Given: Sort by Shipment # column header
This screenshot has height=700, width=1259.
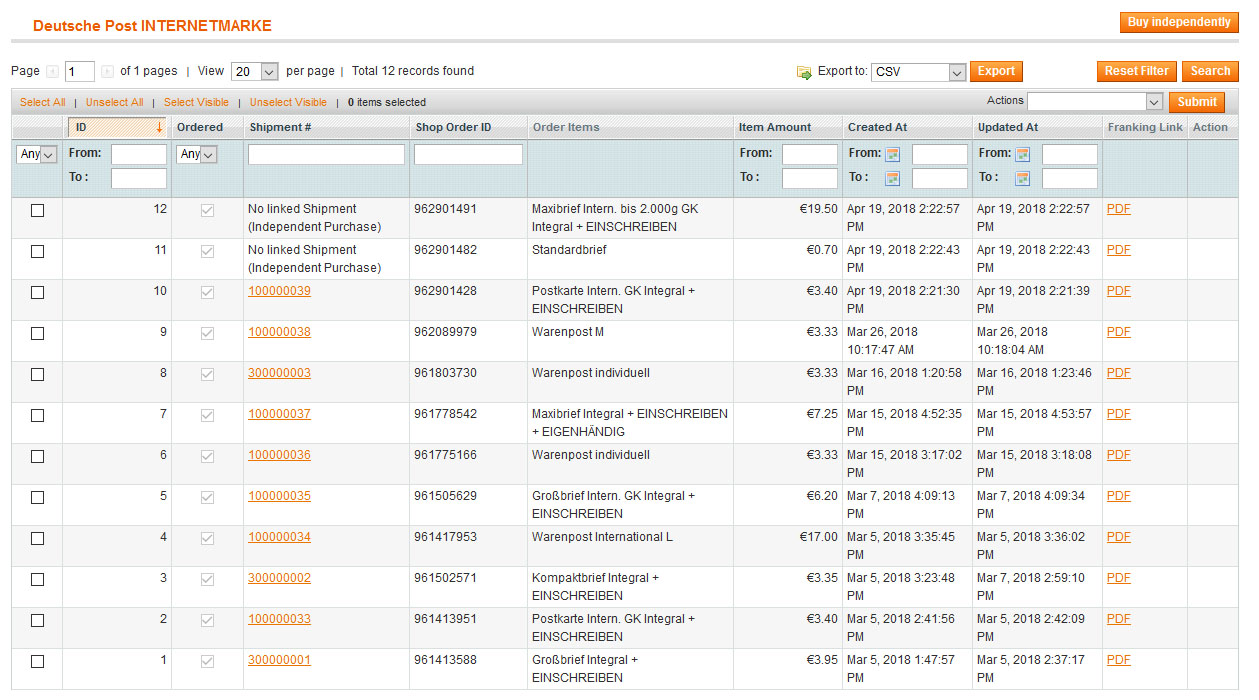Looking at the screenshot, I should tap(280, 127).
